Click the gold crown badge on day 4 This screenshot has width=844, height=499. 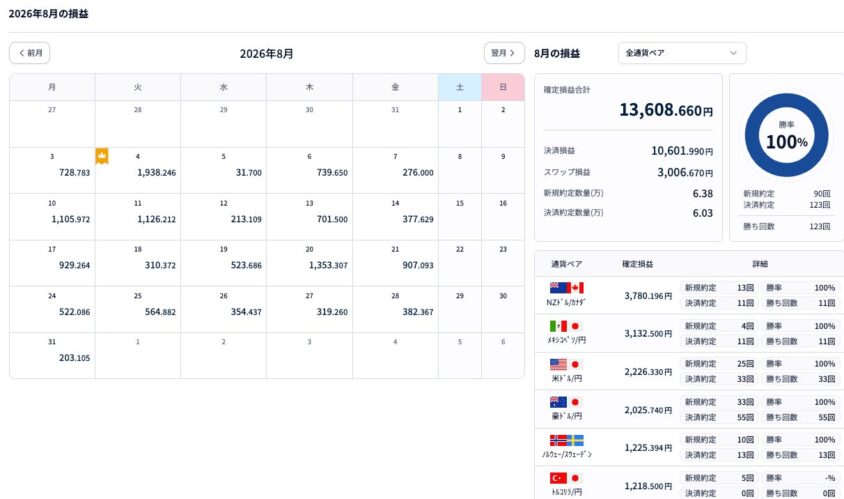point(102,156)
